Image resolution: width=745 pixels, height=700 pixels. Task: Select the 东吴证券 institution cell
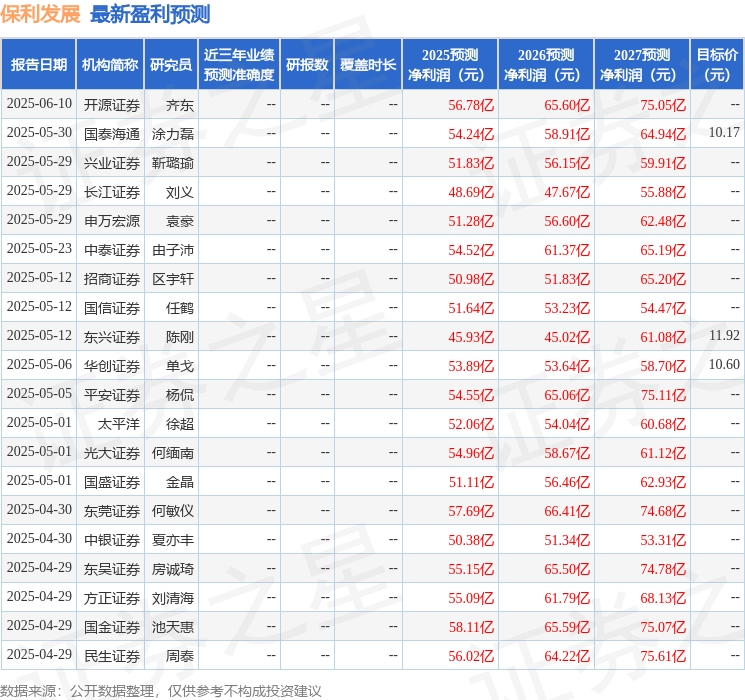click(112, 569)
